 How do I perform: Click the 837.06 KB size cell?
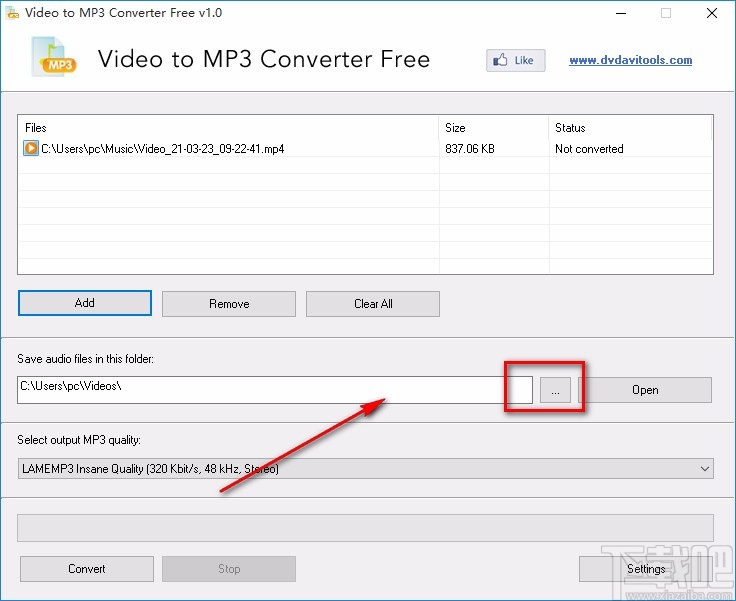pyautogui.click(x=470, y=149)
